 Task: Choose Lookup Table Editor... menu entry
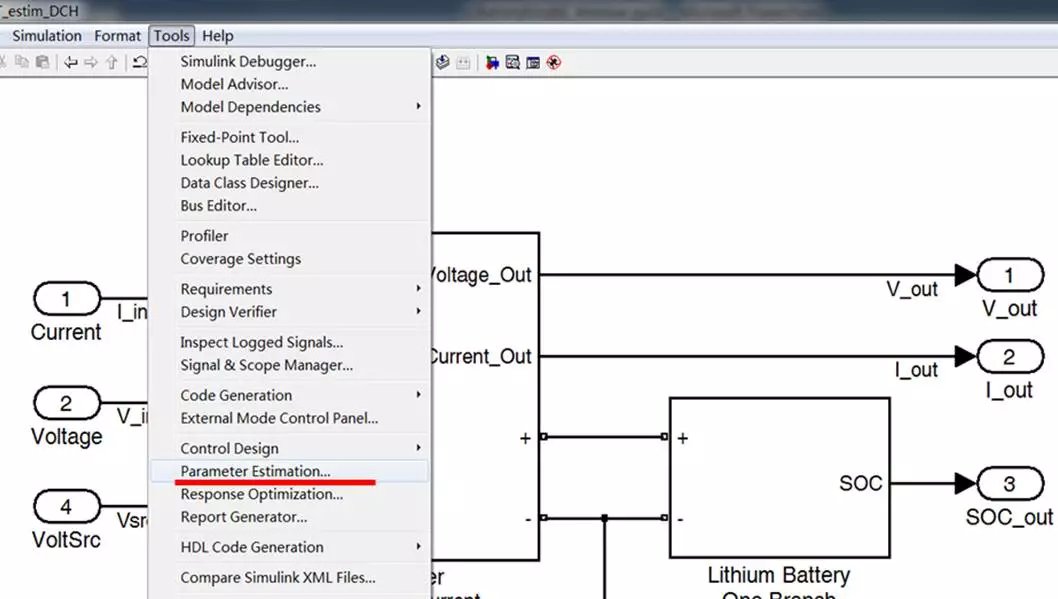[x=251, y=160]
